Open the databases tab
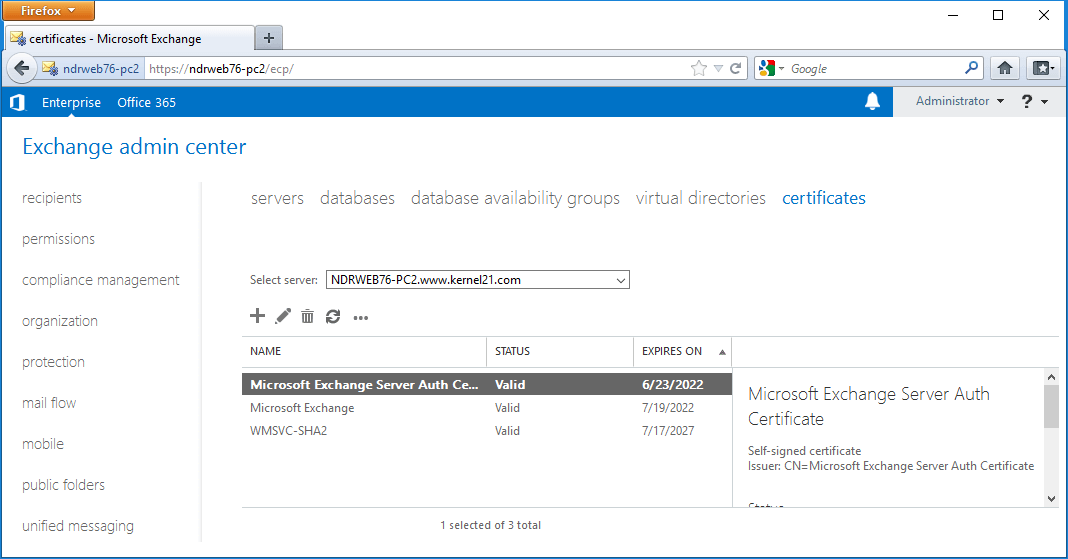This screenshot has width=1068, height=559. coord(358,198)
